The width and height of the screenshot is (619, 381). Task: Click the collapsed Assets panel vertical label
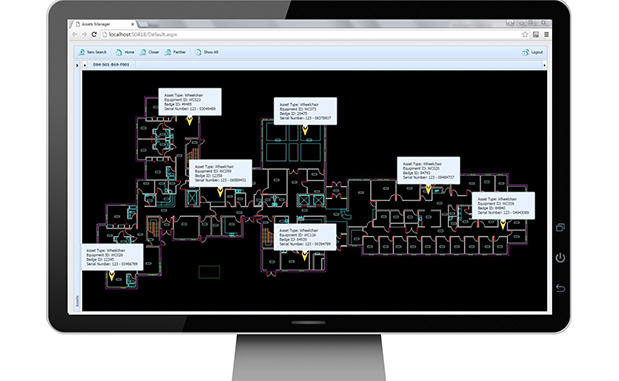(x=77, y=301)
